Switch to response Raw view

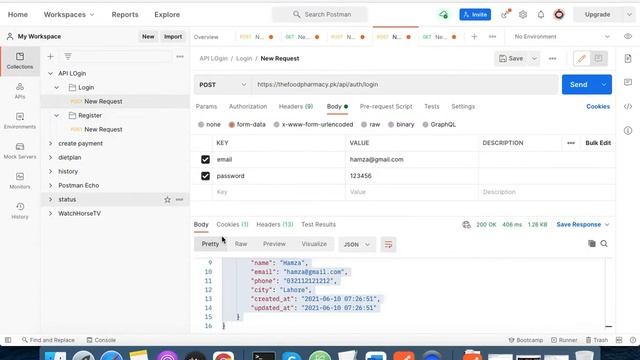pyautogui.click(x=241, y=244)
